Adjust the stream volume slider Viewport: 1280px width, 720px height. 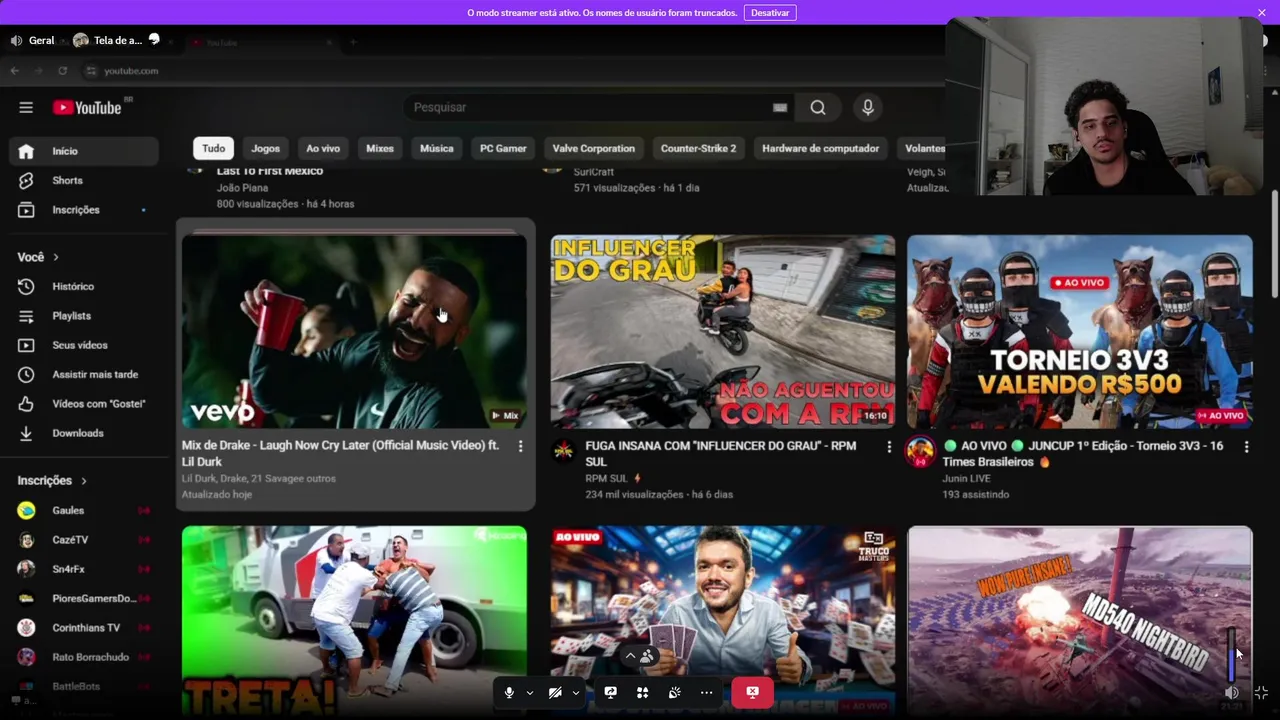tap(1232, 653)
